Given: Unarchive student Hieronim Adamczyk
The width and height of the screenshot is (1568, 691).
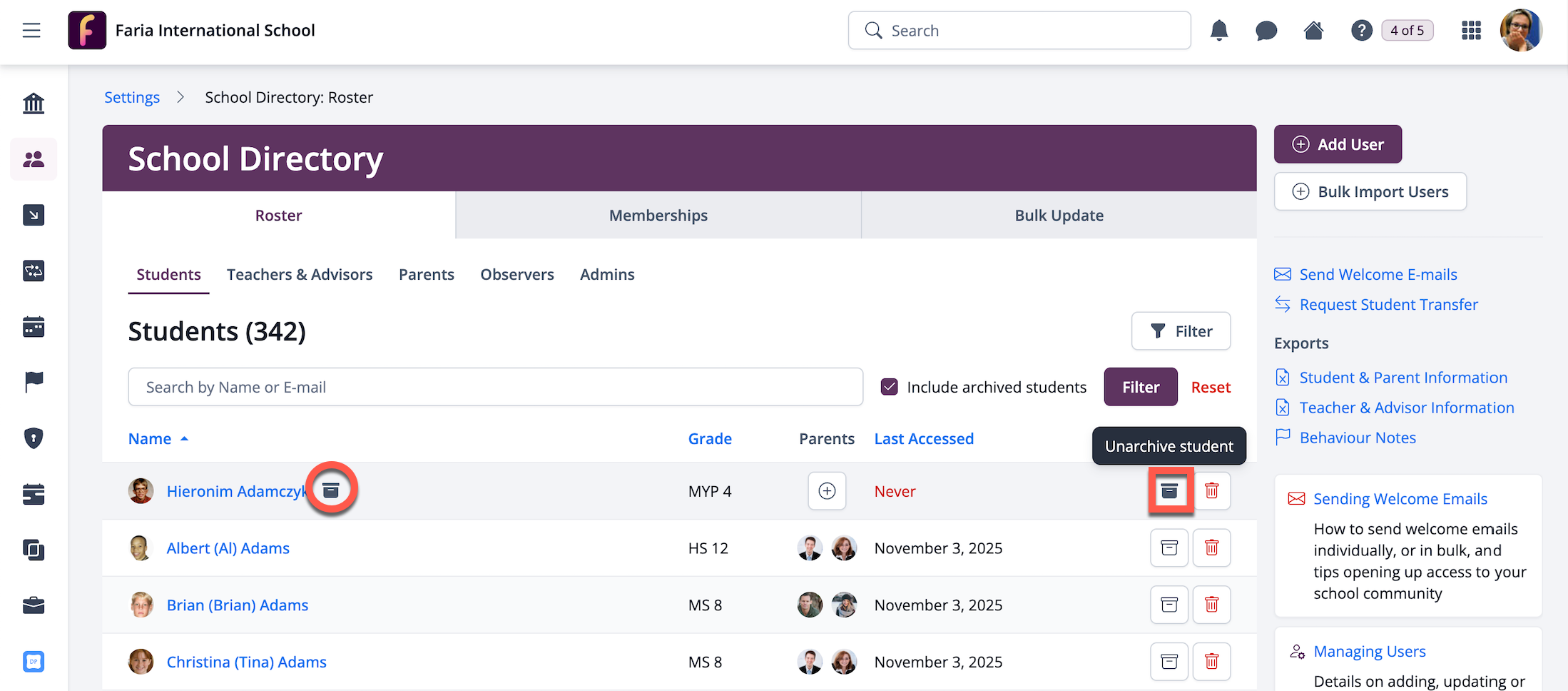Looking at the screenshot, I should [x=1169, y=491].
